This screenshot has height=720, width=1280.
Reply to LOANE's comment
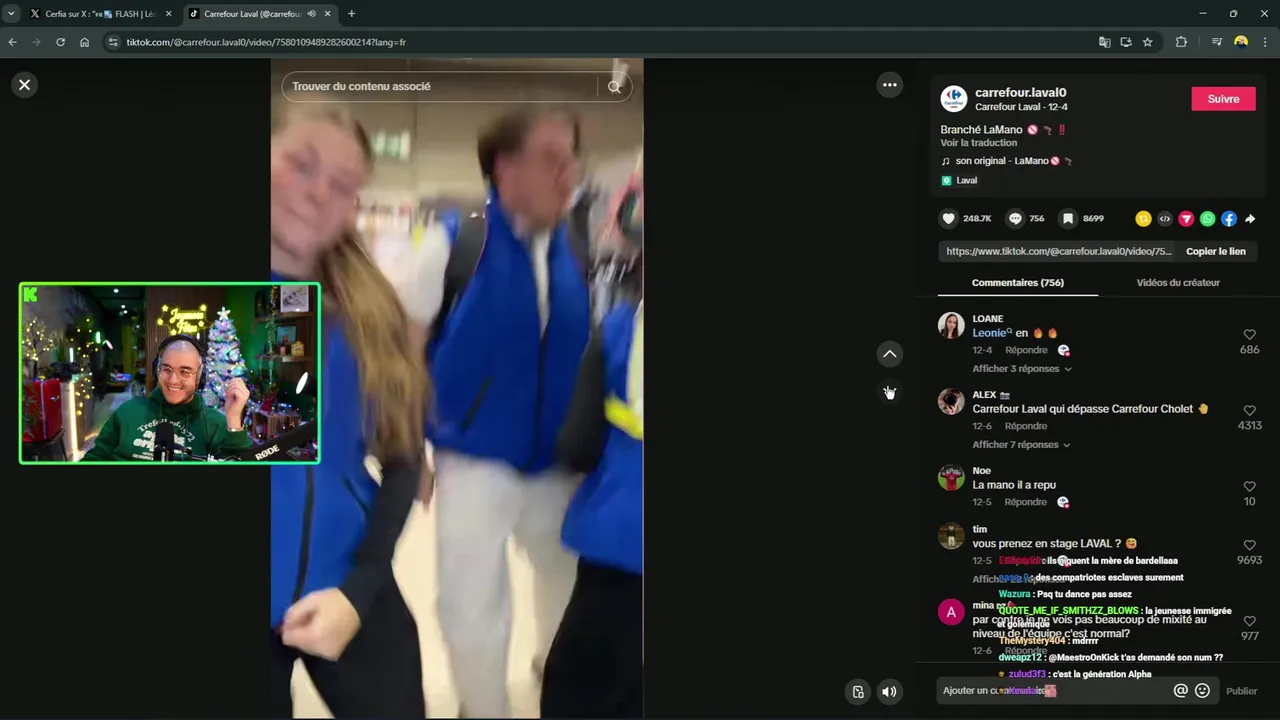1025,350
